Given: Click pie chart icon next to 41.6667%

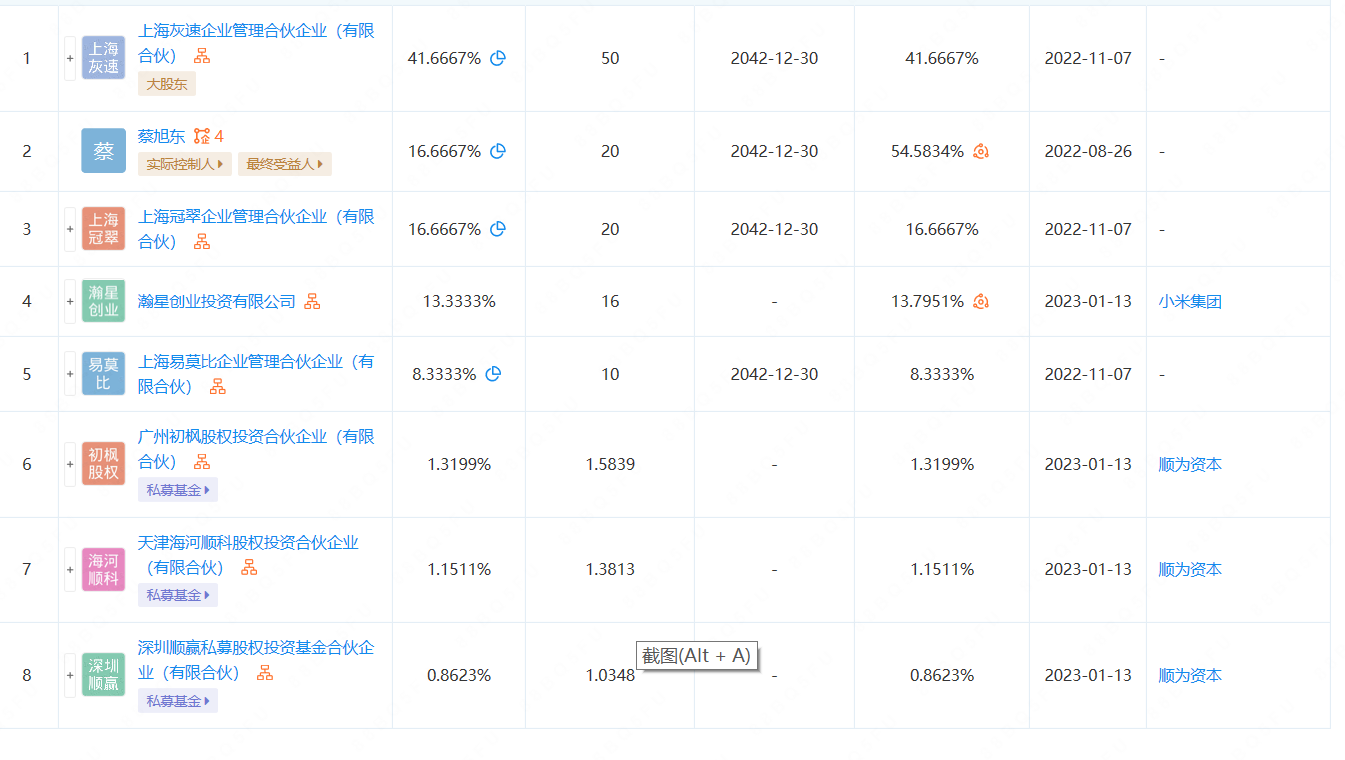Looking at the screenshot, I should (498, 58).
